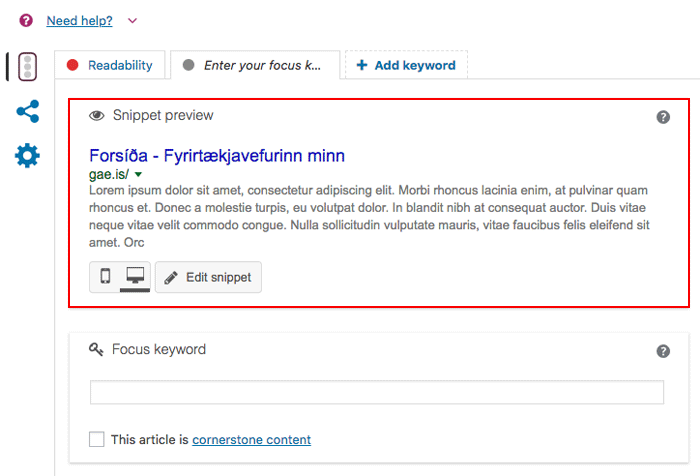This screenshot has width=700, height=476.
Task: Click the snippet meta description text
Action: (x=370, y=215)
